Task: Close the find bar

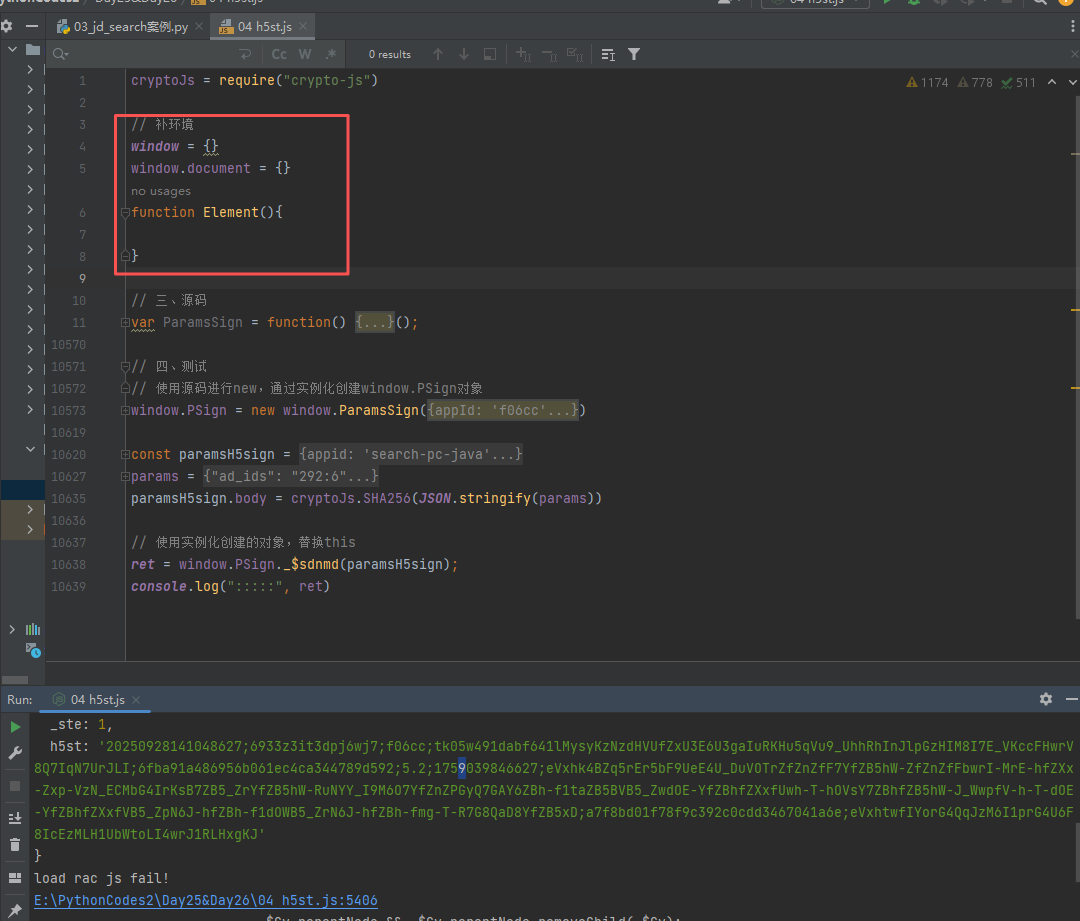Action: (1074, 54)
